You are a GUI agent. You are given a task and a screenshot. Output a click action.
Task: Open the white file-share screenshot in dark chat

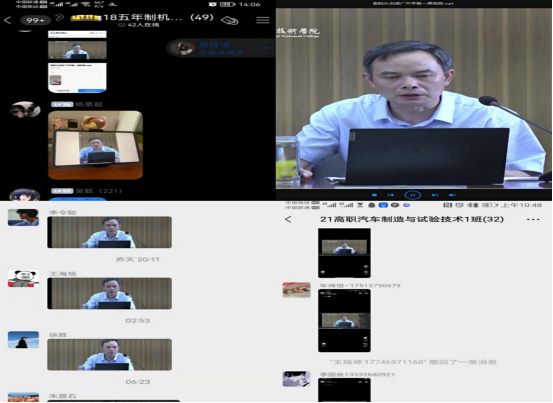77,78
